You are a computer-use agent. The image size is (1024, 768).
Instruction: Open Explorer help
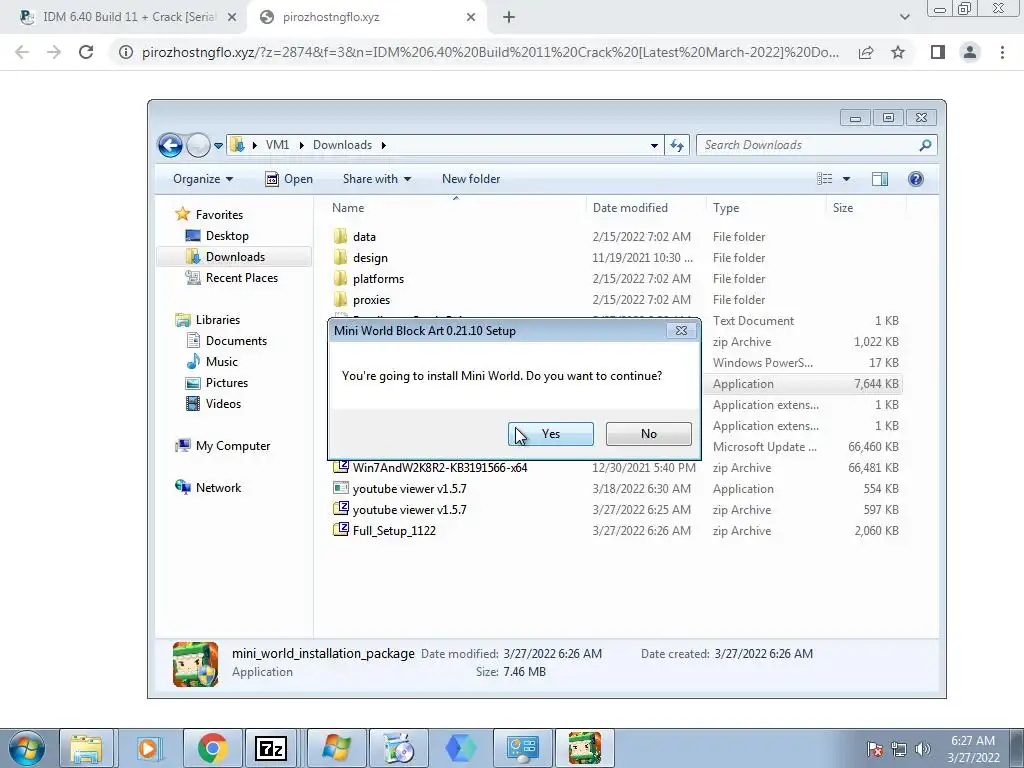(x=916, y=179)
